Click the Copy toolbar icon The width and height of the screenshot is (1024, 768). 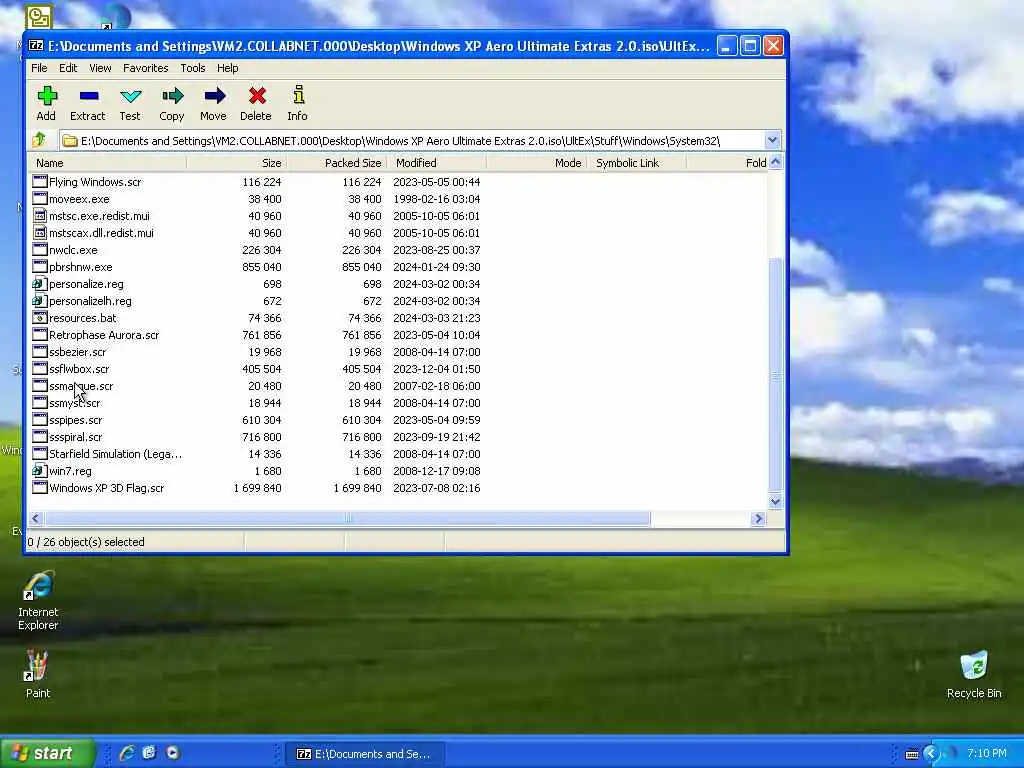[x=172, y=97]
